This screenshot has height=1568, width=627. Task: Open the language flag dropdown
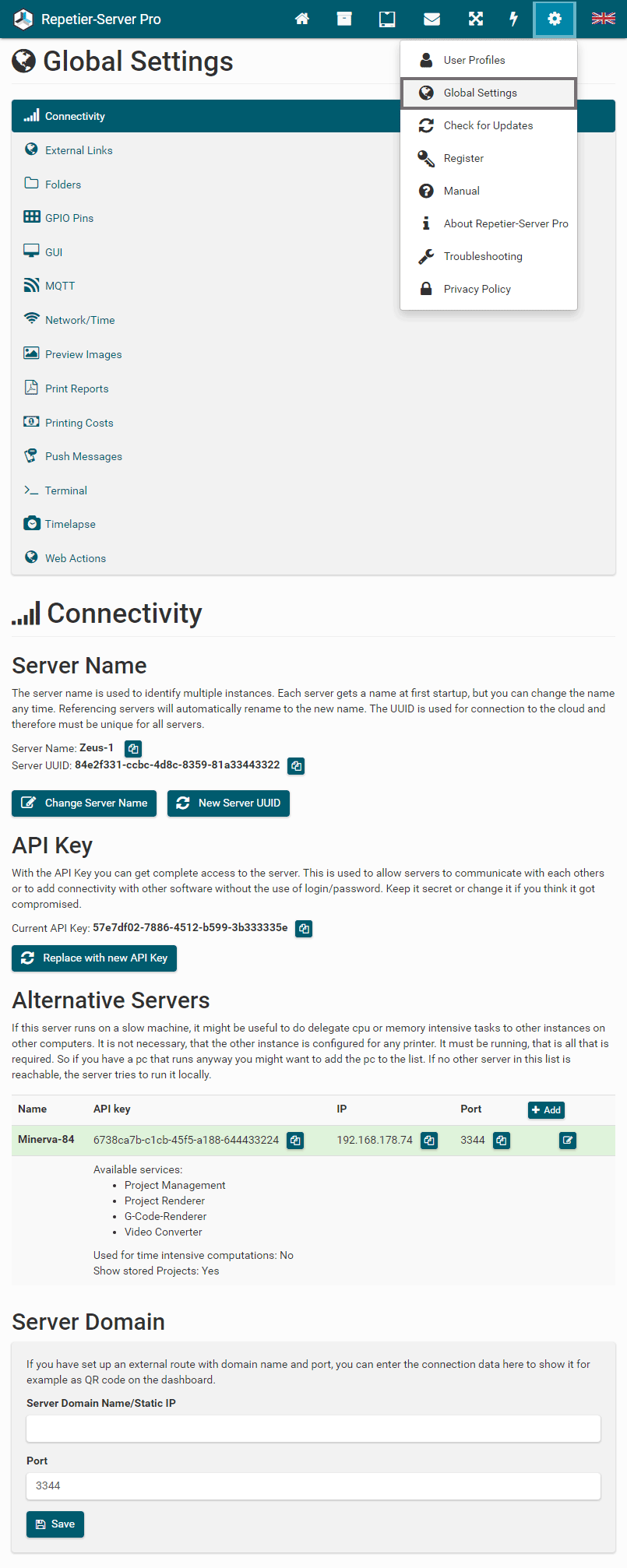tap(603, 19)
